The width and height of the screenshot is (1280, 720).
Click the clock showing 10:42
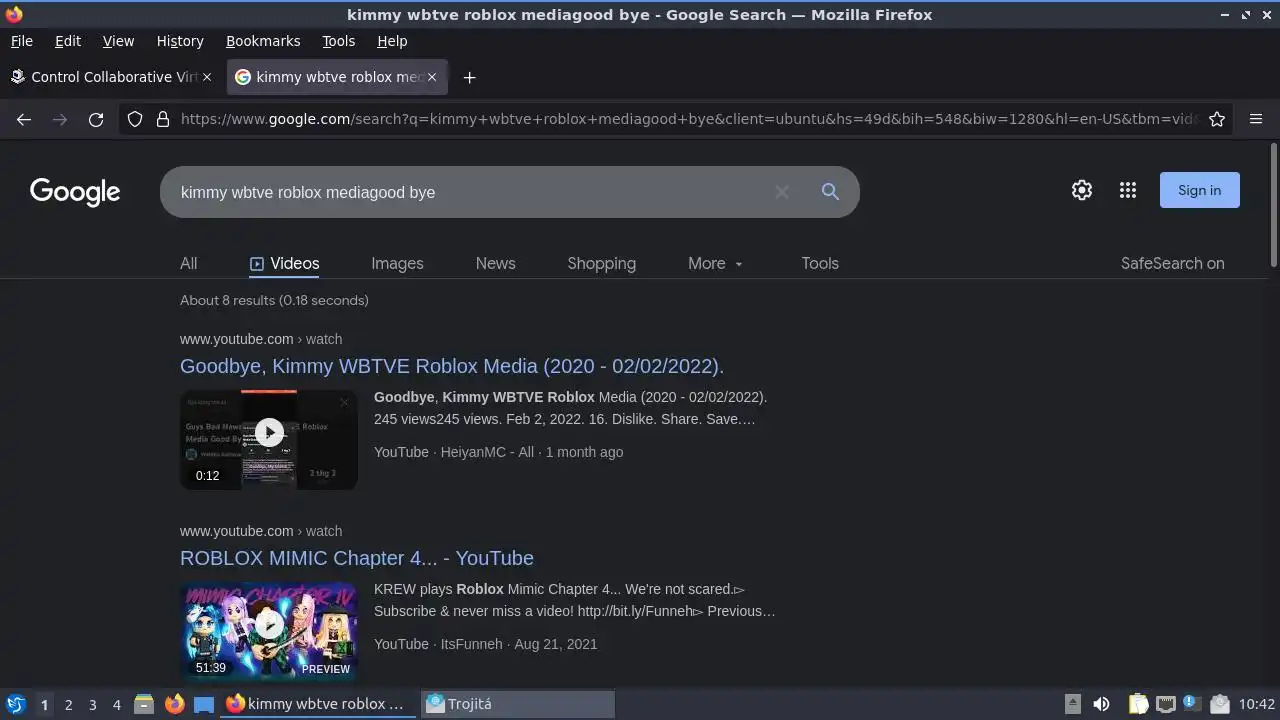coord(1257,704)
